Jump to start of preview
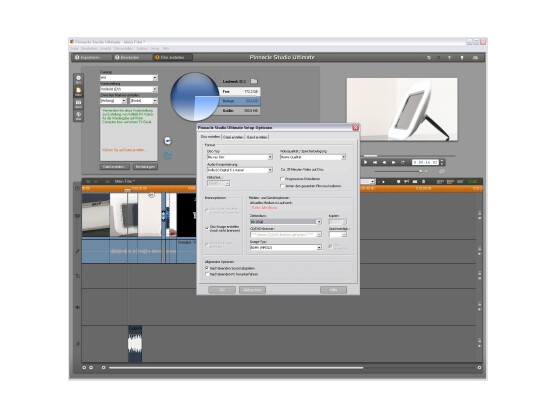The image size is (557, 418). tap(375, 162)
